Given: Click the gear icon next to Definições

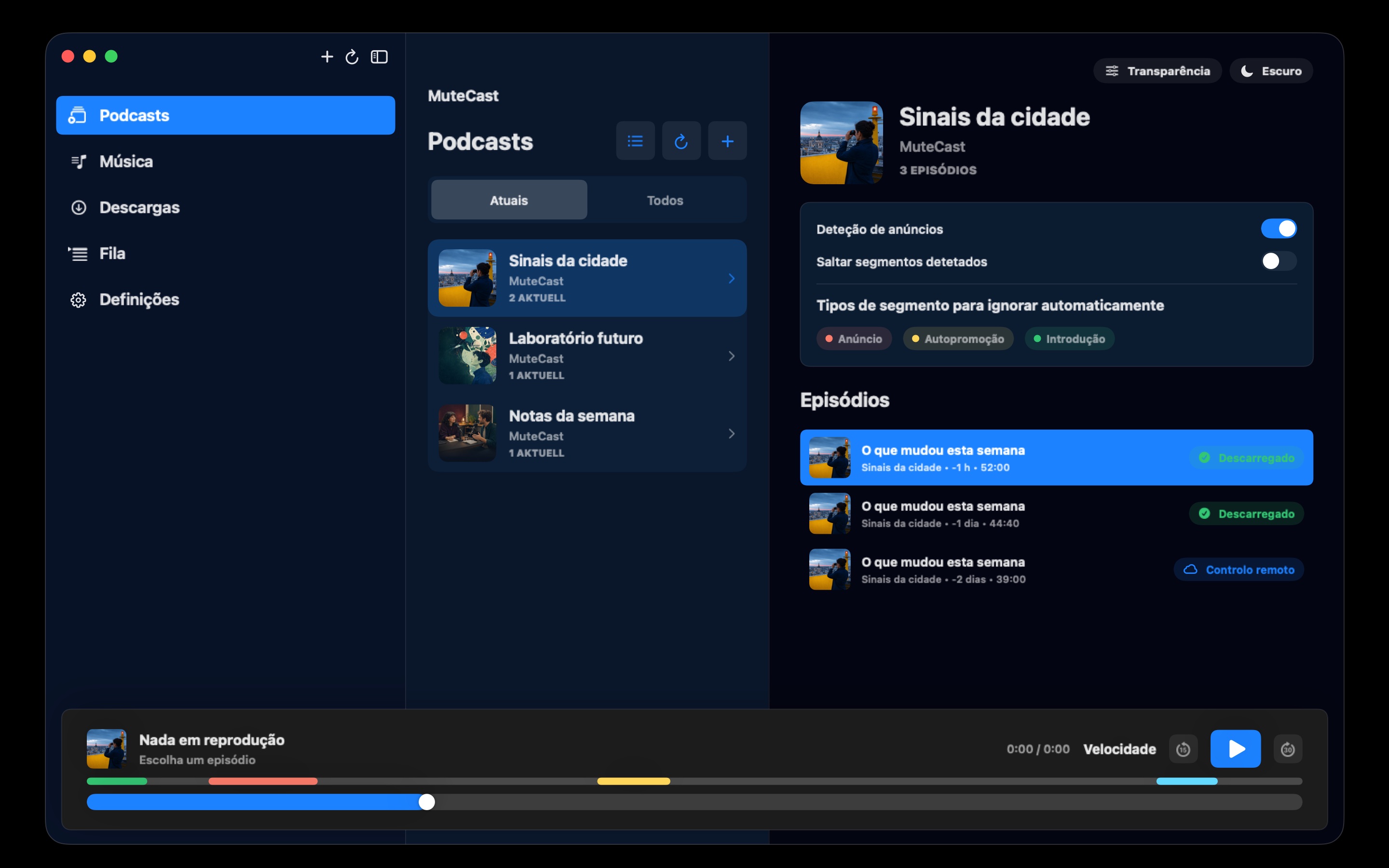Looking at the screenshot, I should pyautogui.click(x=78, y=299).
